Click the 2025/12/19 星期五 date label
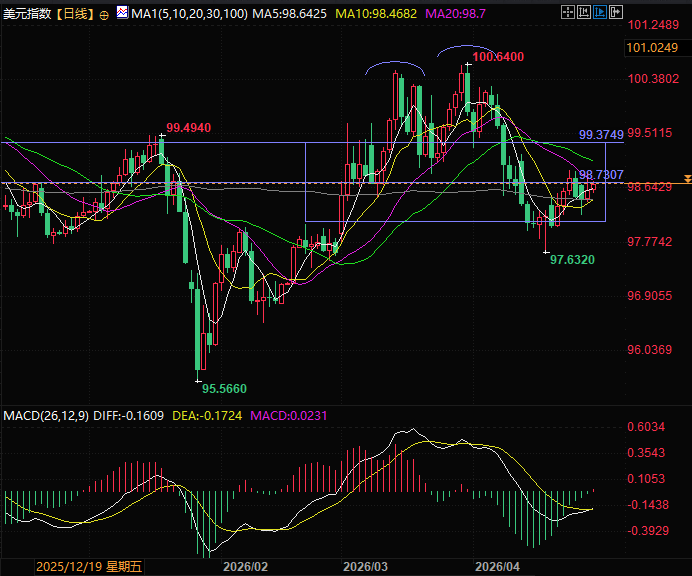Screen dimensions: 692x576 (x=89, y=567)
